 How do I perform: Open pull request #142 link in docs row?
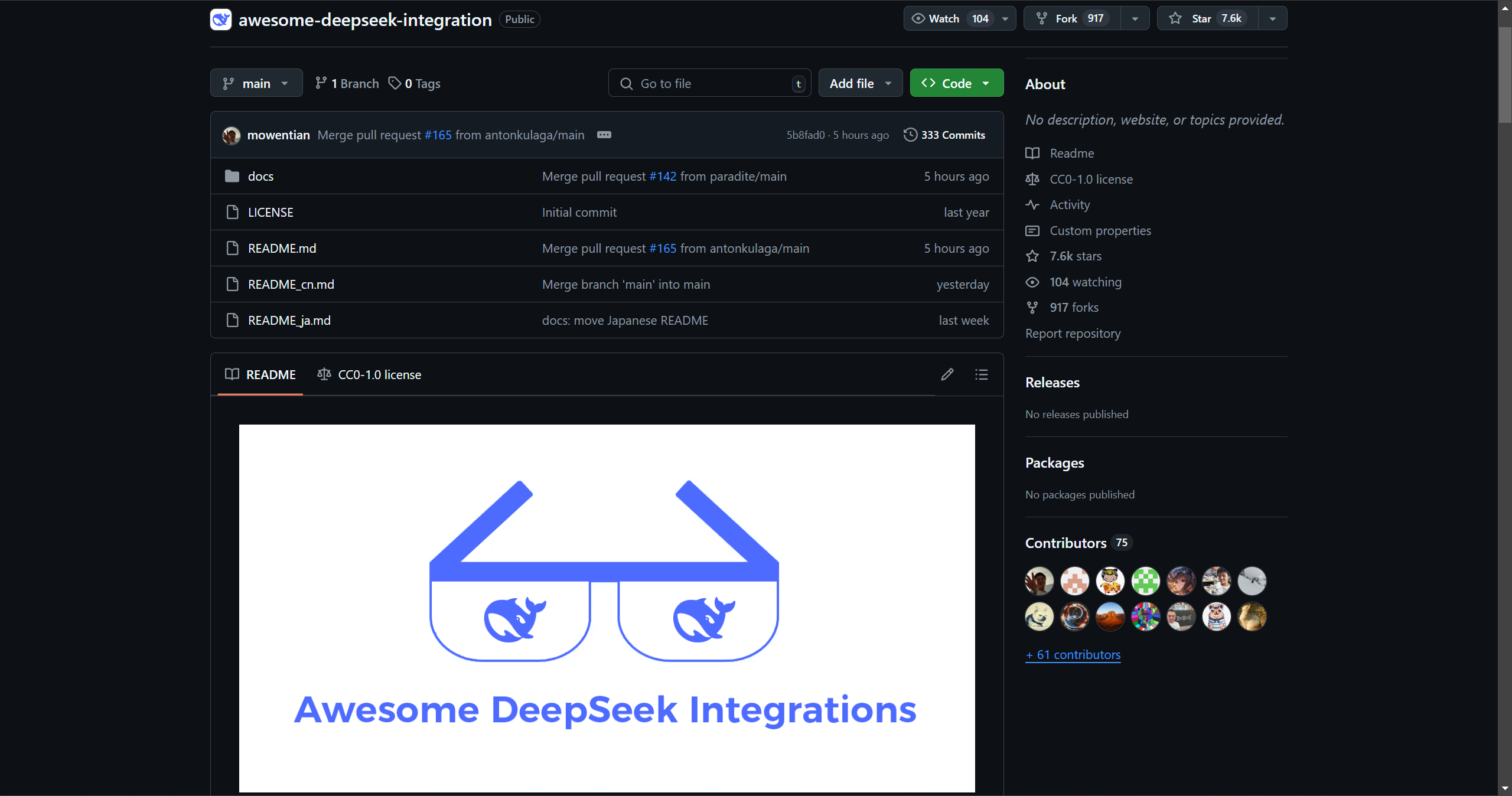[663, 177]
